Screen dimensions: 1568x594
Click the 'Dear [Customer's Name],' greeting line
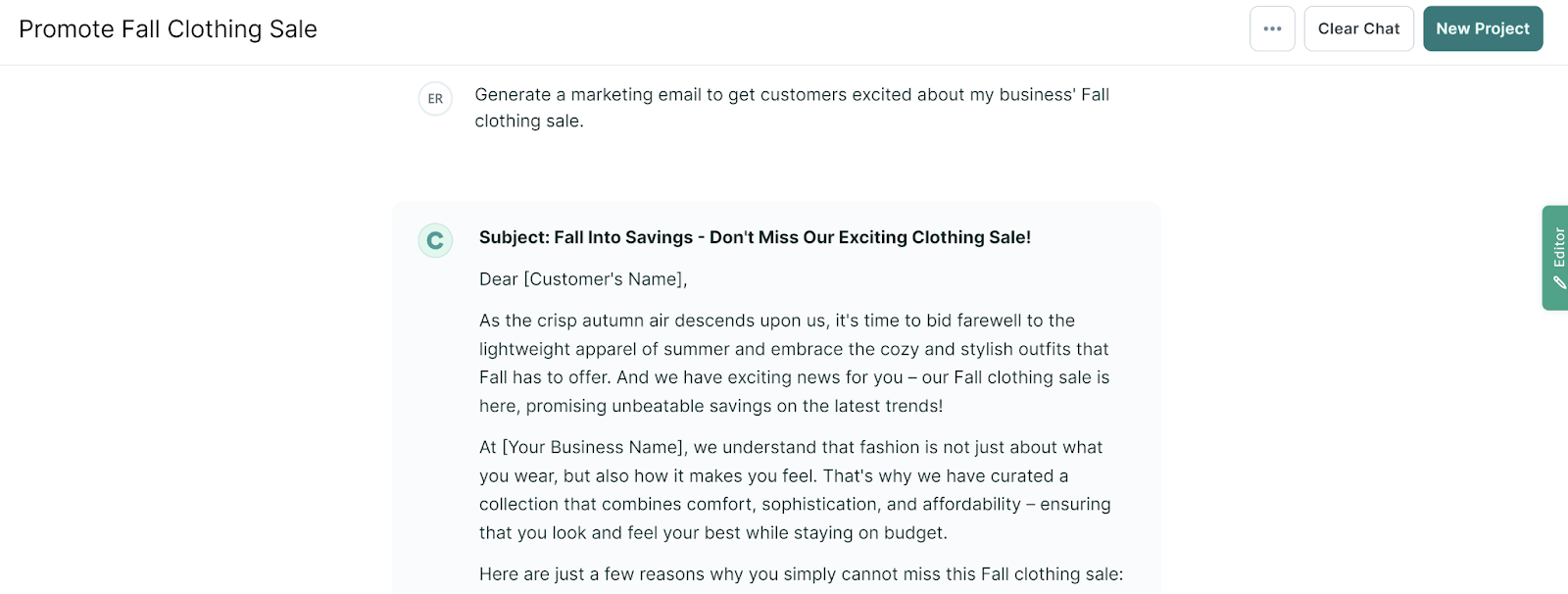click(583, 279)
